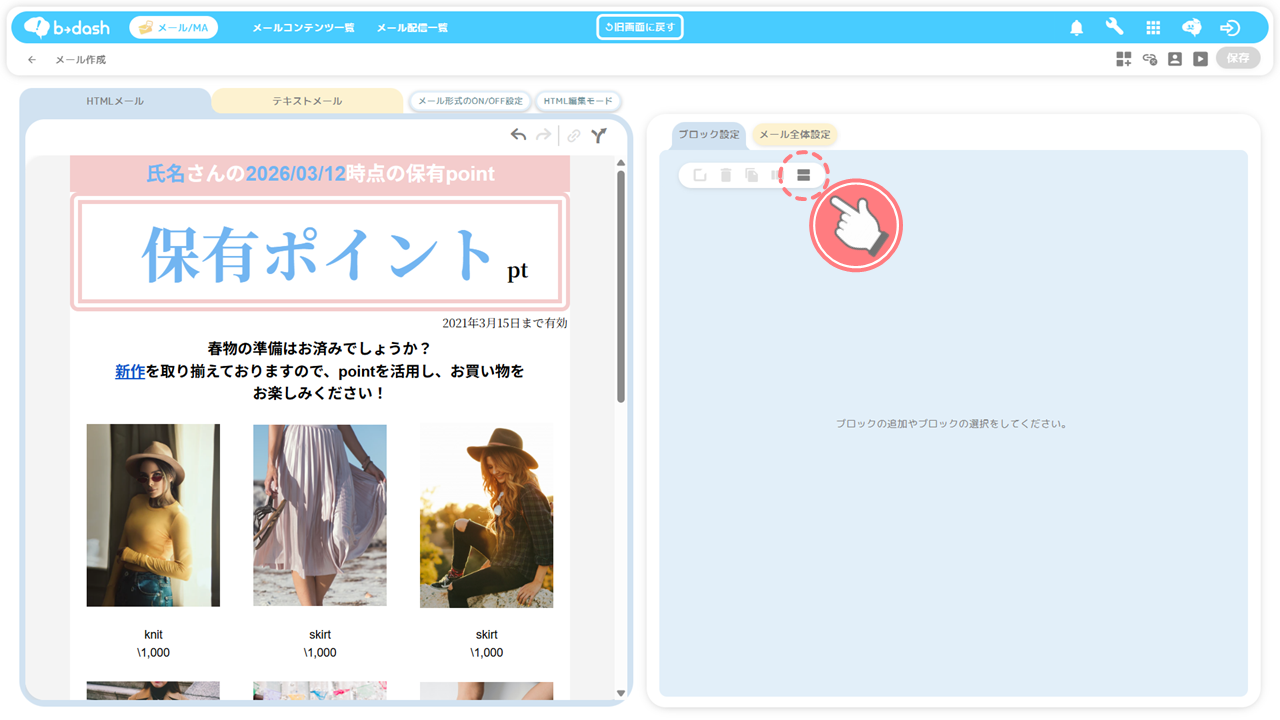The height and width of the screenshot is (720, 1280).
Task: Select the メール全体設定 tab
Action: (x=794, y=135)
